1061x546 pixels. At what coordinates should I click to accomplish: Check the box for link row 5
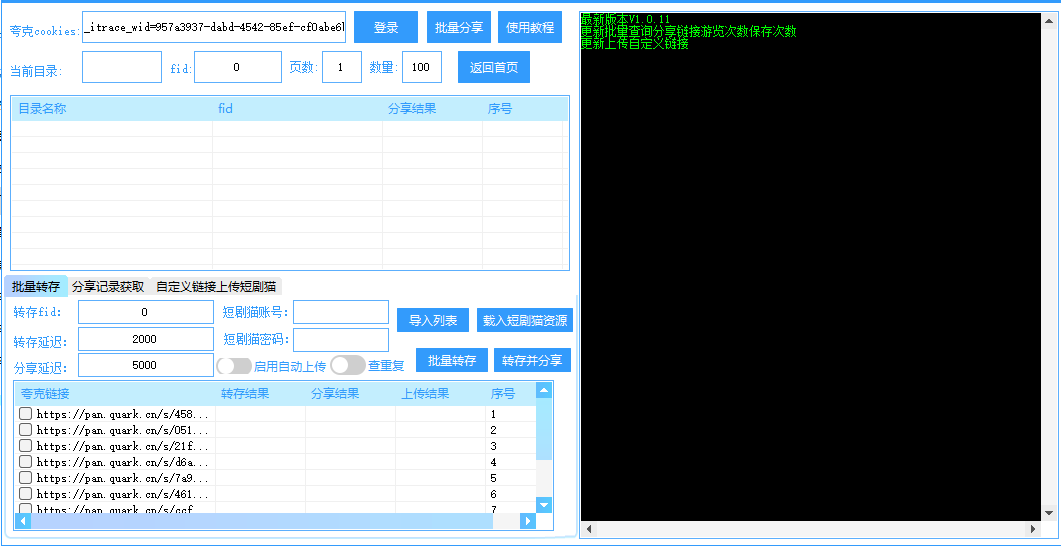click(x=26, y=478)
